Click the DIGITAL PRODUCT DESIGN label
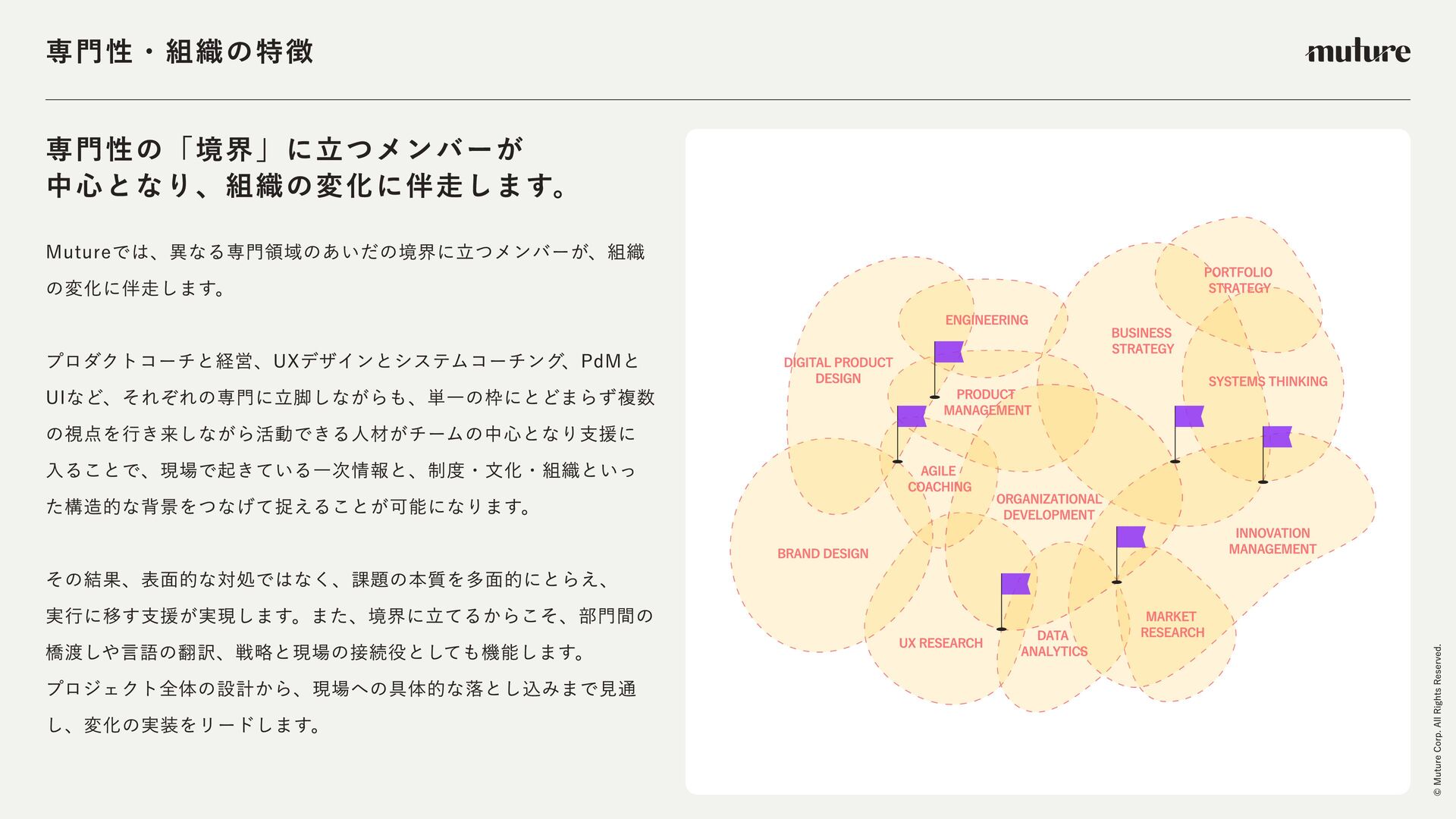1456x819 pixels. 838,370
